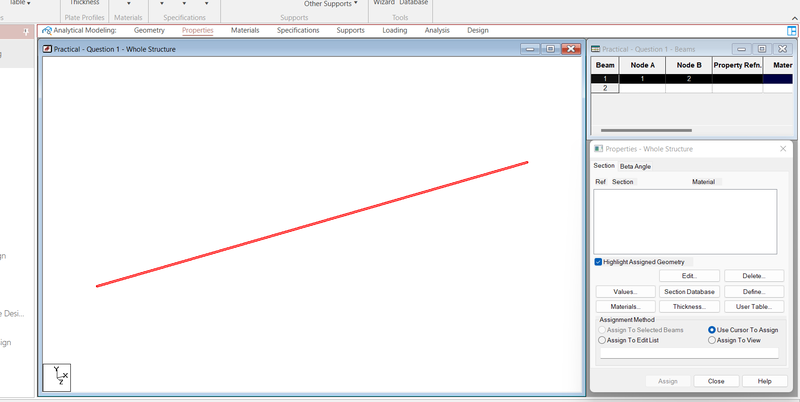Click the Node A column header
Image resolution: width=800 pixels, height=402 pixels.
pos(642,65)
